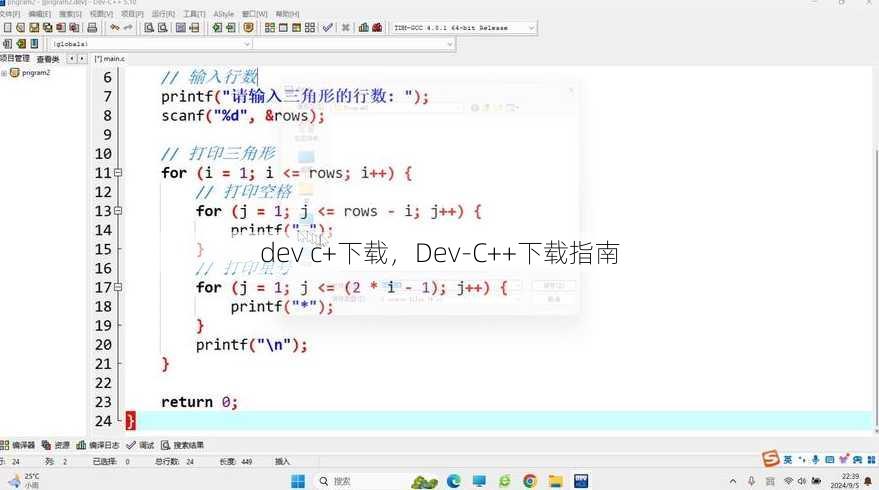Switch to the 查看类 class view tab
The height and width of the screenshot is (490, 879).
pyautogui.click(x=48, y=58)
